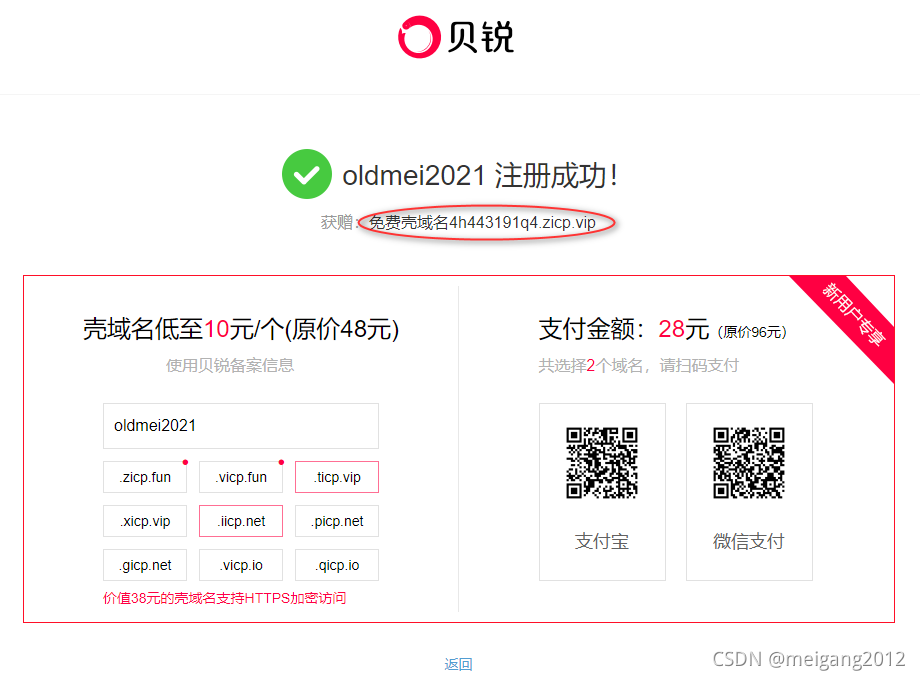Image resolution: width=920 pixels, height=680 pixels.
Task: Click the 使用贝锐备案信息 text
Action: pos(230,366)
